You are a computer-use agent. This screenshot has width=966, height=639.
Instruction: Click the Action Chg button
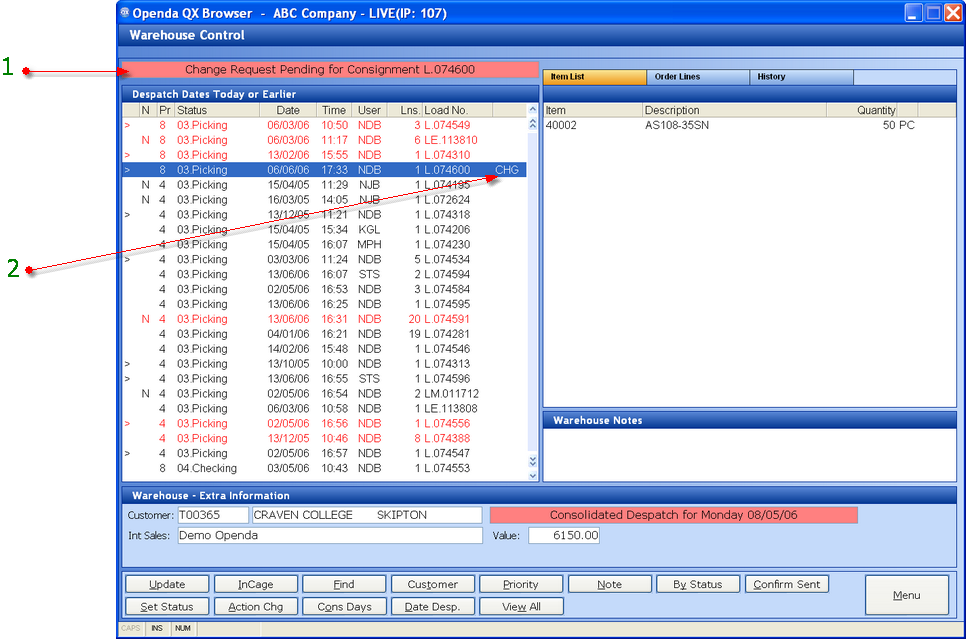256,606
